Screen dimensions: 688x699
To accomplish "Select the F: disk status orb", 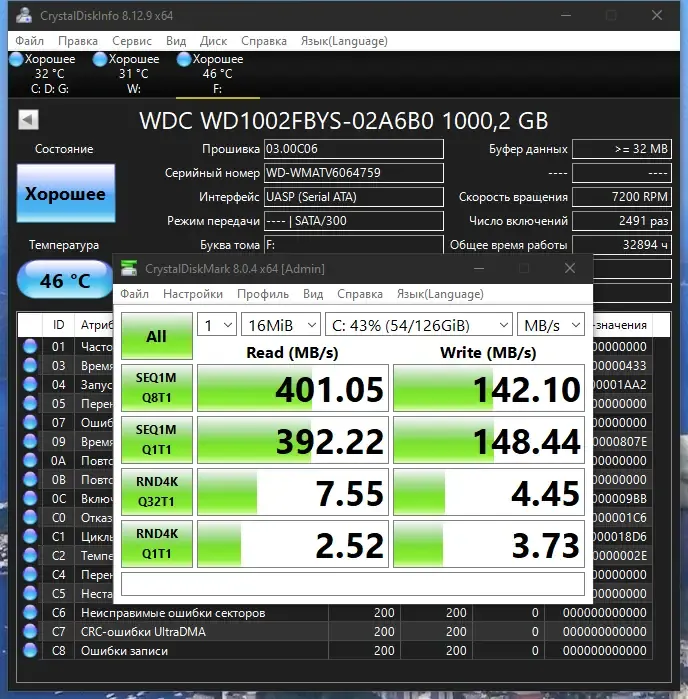I will coord(184,59).
